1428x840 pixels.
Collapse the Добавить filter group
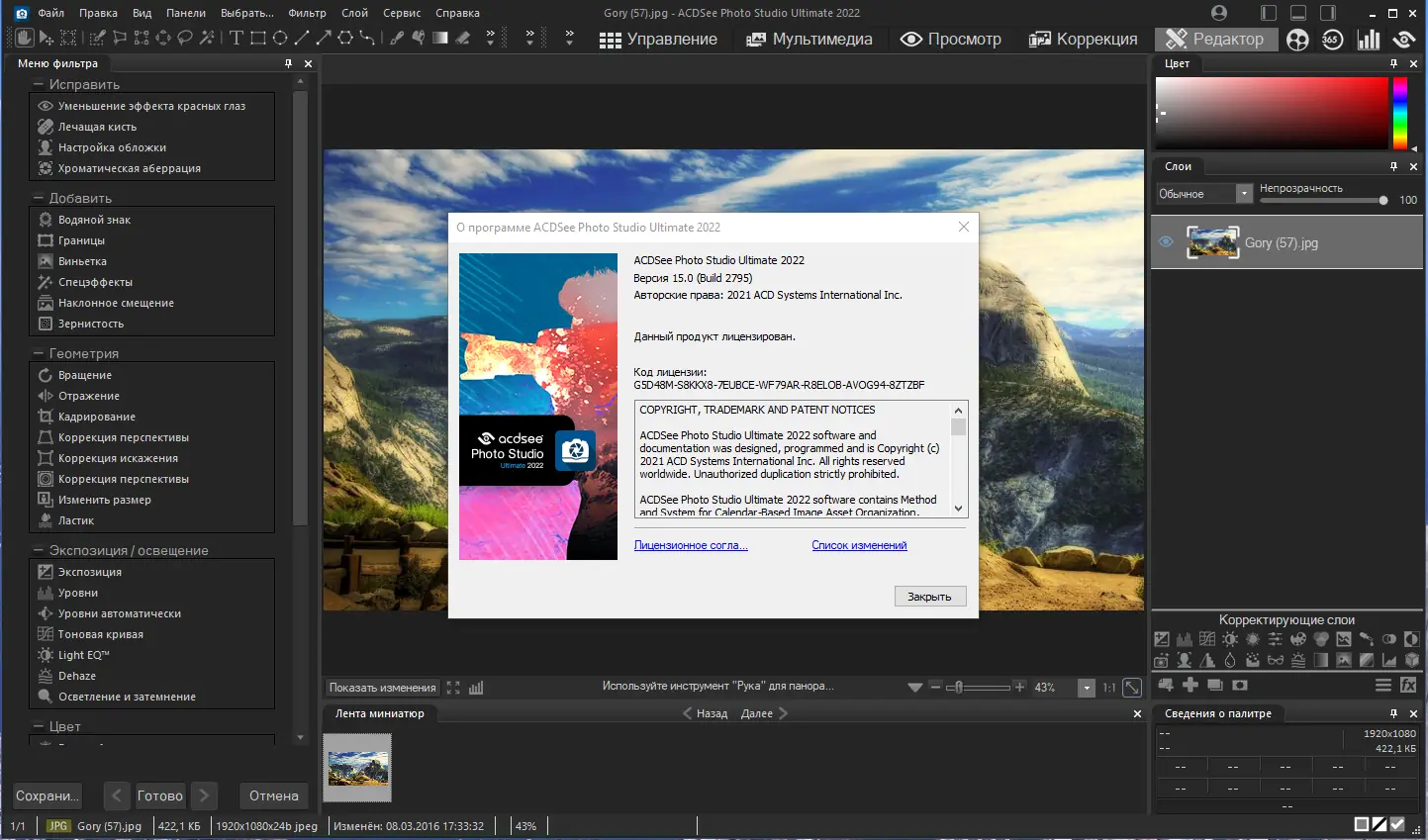38,198
